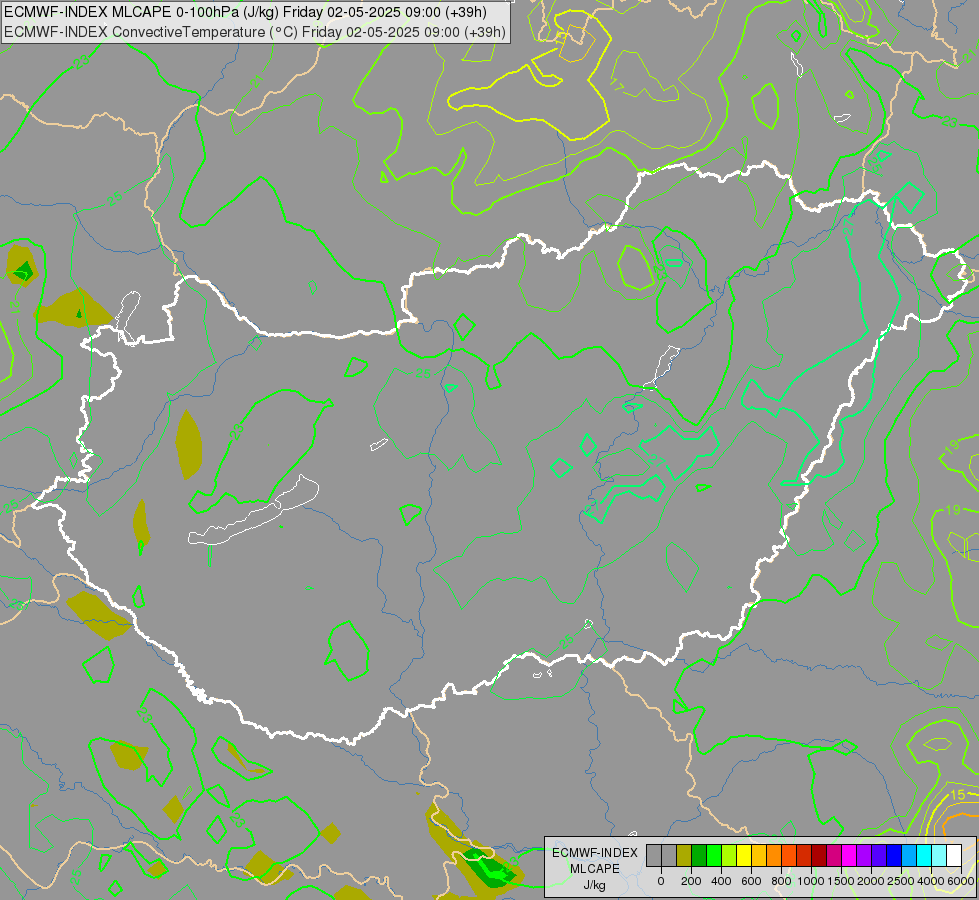
Task: Click the 600 tick label on the legend
Action: click(751, 881)
